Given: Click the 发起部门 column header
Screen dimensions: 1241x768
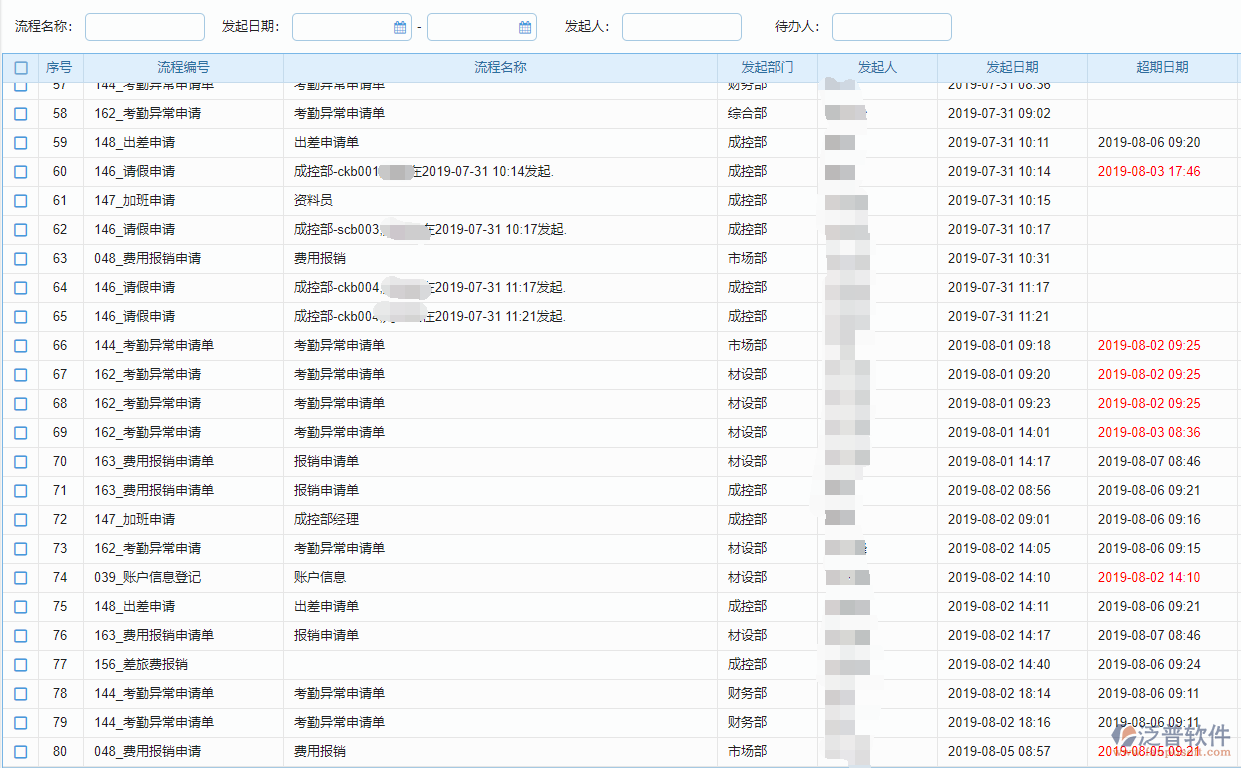Looking at the screenshot, I should (x=767, y=68).
